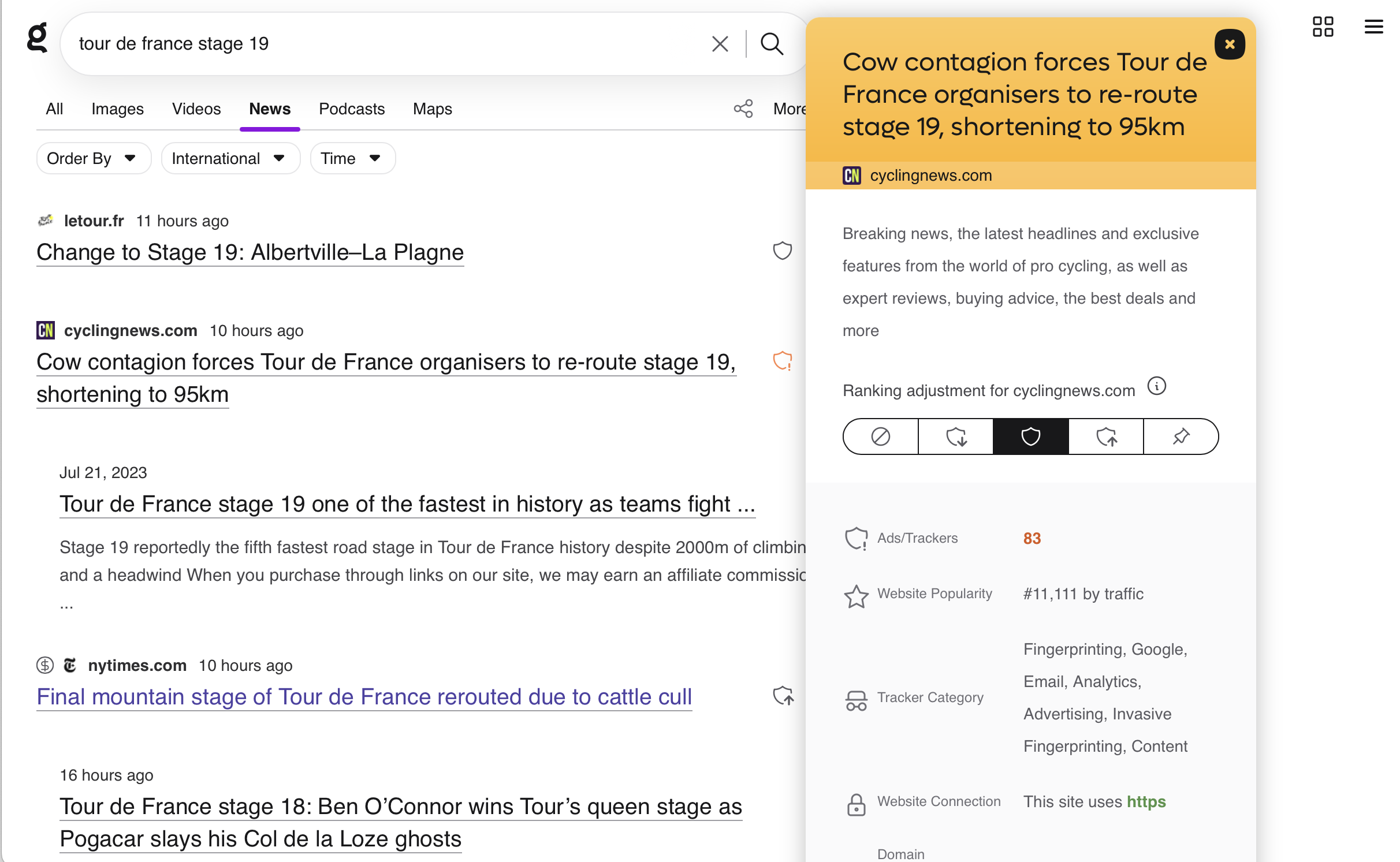Screen dimensions: 1400x862
Task: Click the raised shield icon beside nytimes.com result
Action: [783, 696]
